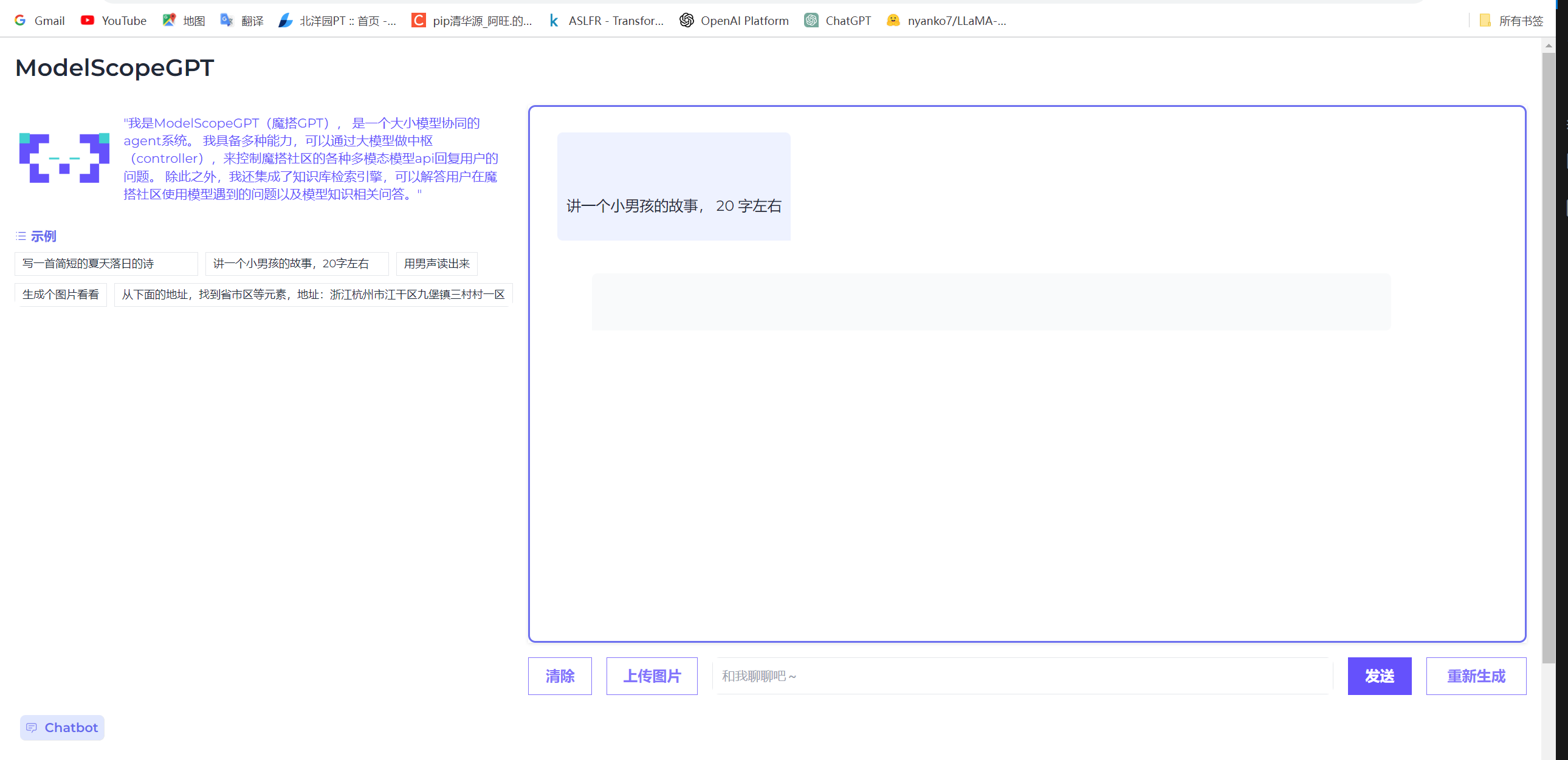Click the 清除 clear button
Image resolution: width=1568 pixels, height=760 pixels.
click(x=559, y=676)
